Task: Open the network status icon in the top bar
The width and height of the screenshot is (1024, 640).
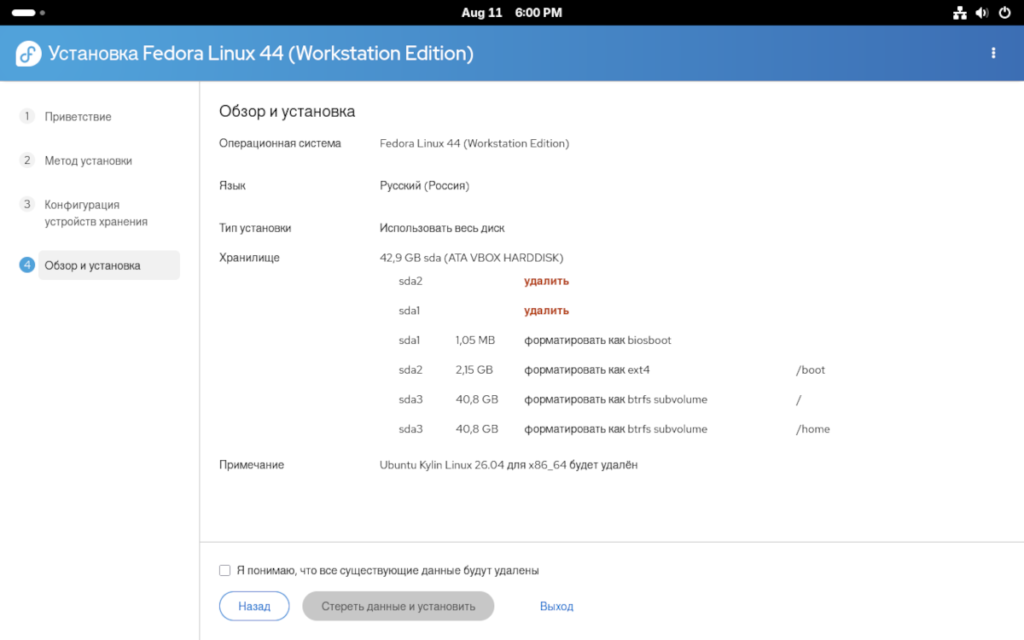Action: (x=959, y=12)
